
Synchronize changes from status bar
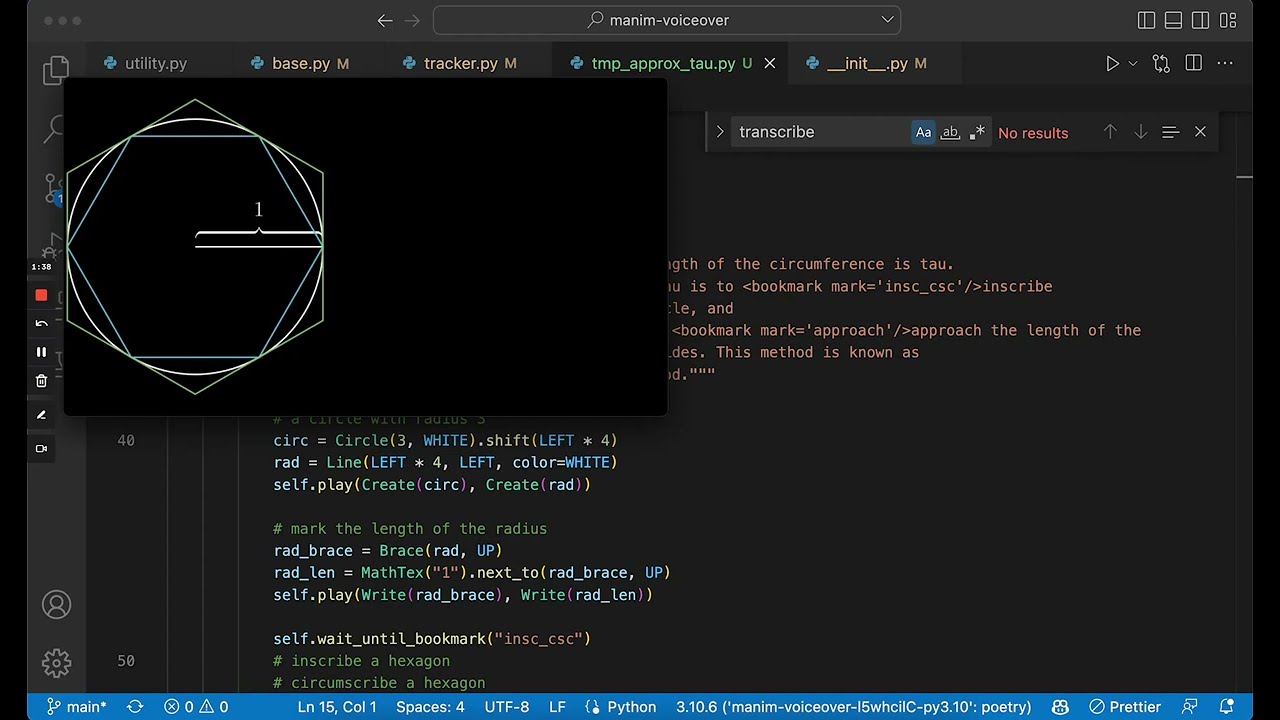click(x=135, y=706)
